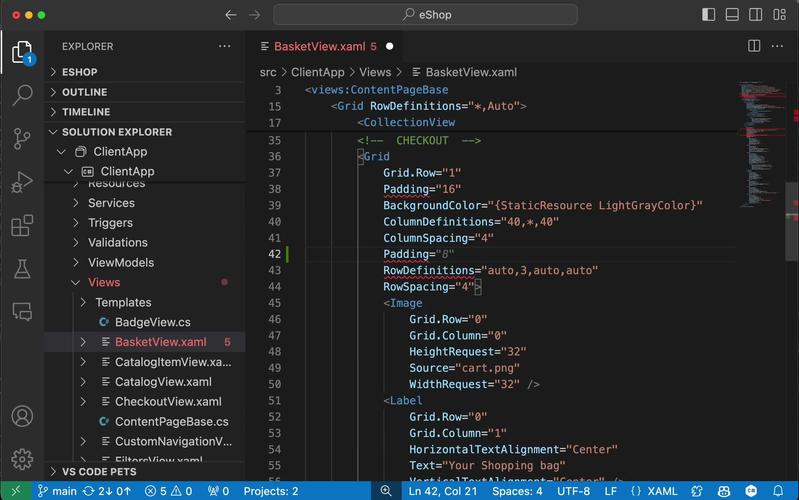Expand the ViewModels folder
The image size is (799, 500).
point(145,262)
